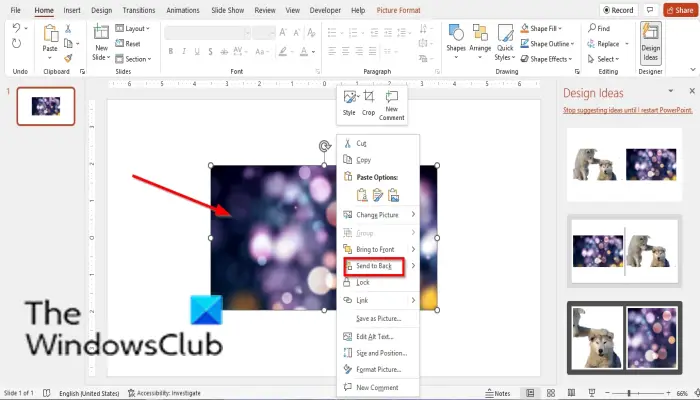Click the Comments icon near Share
The image size is (700, 400).
[650, 10]
